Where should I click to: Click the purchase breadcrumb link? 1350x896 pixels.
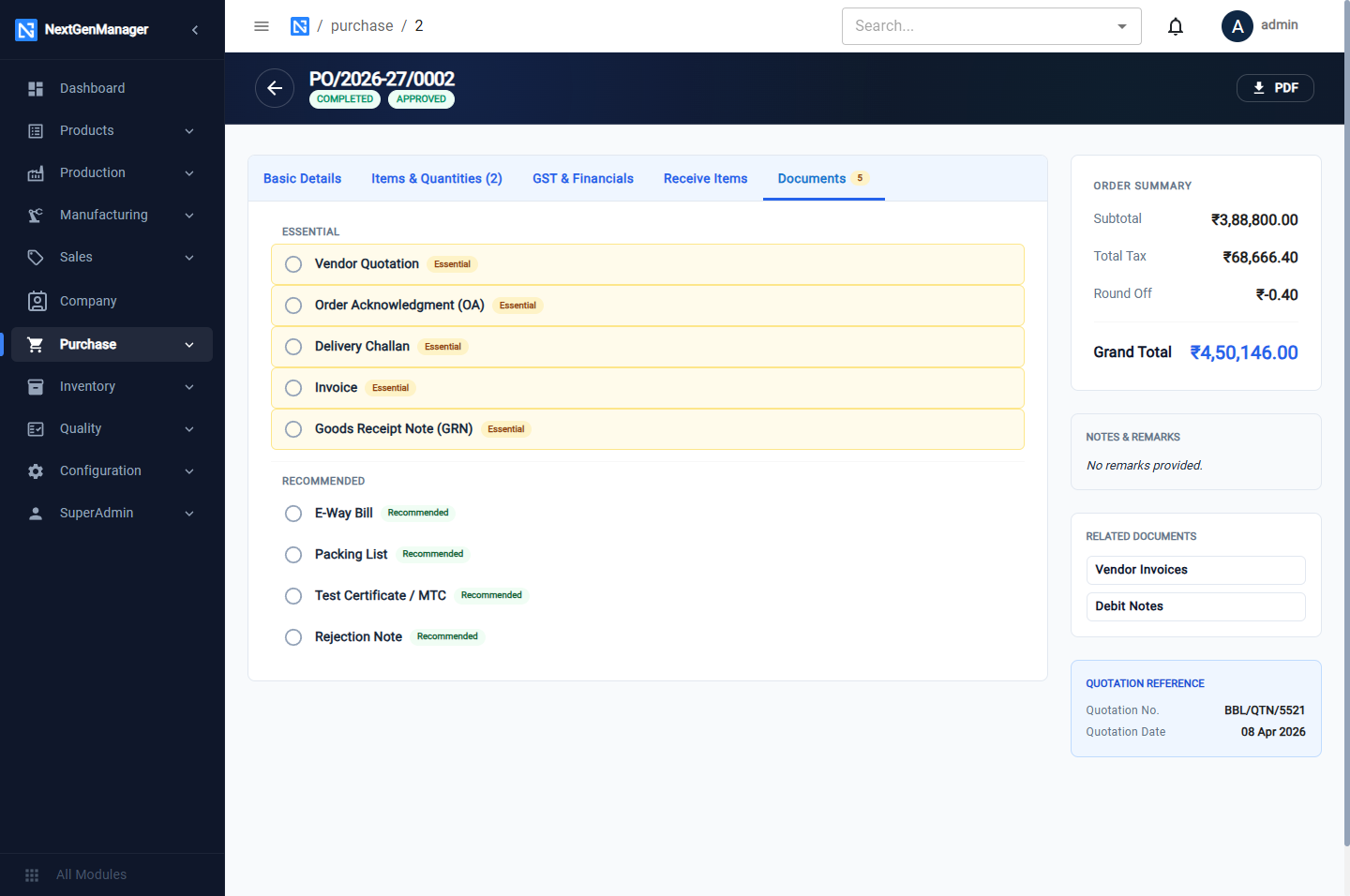pyautogui.click(x=362, y=26)
